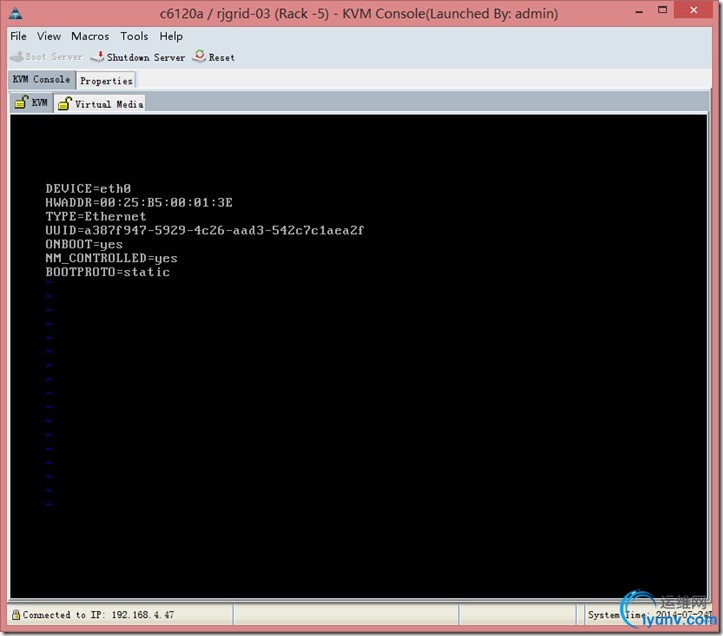Click the NM_CONTROLLED=yes line
This screenshot has width=723, height=636.
111,258
